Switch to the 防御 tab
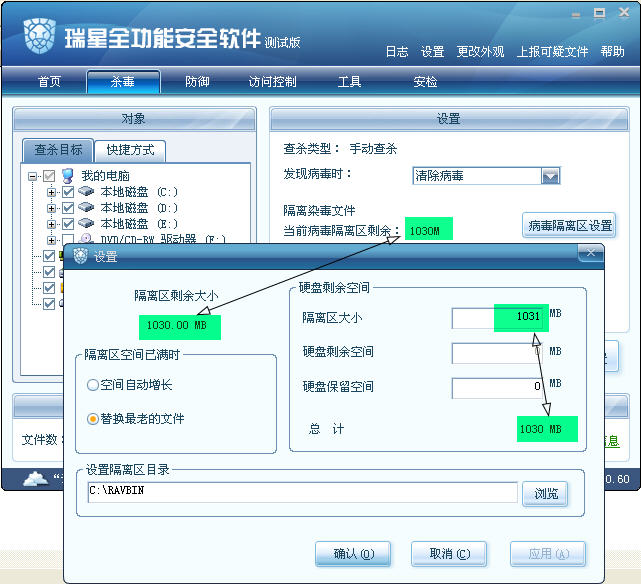This screenshot has width=641, height=584. coord(197,82)
